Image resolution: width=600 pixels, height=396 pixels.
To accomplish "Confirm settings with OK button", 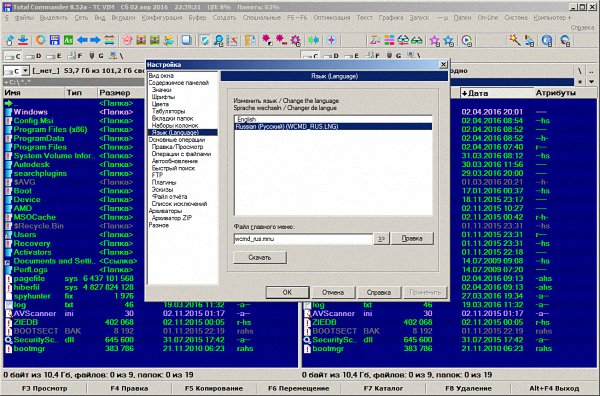I will (x=287, y=292).
